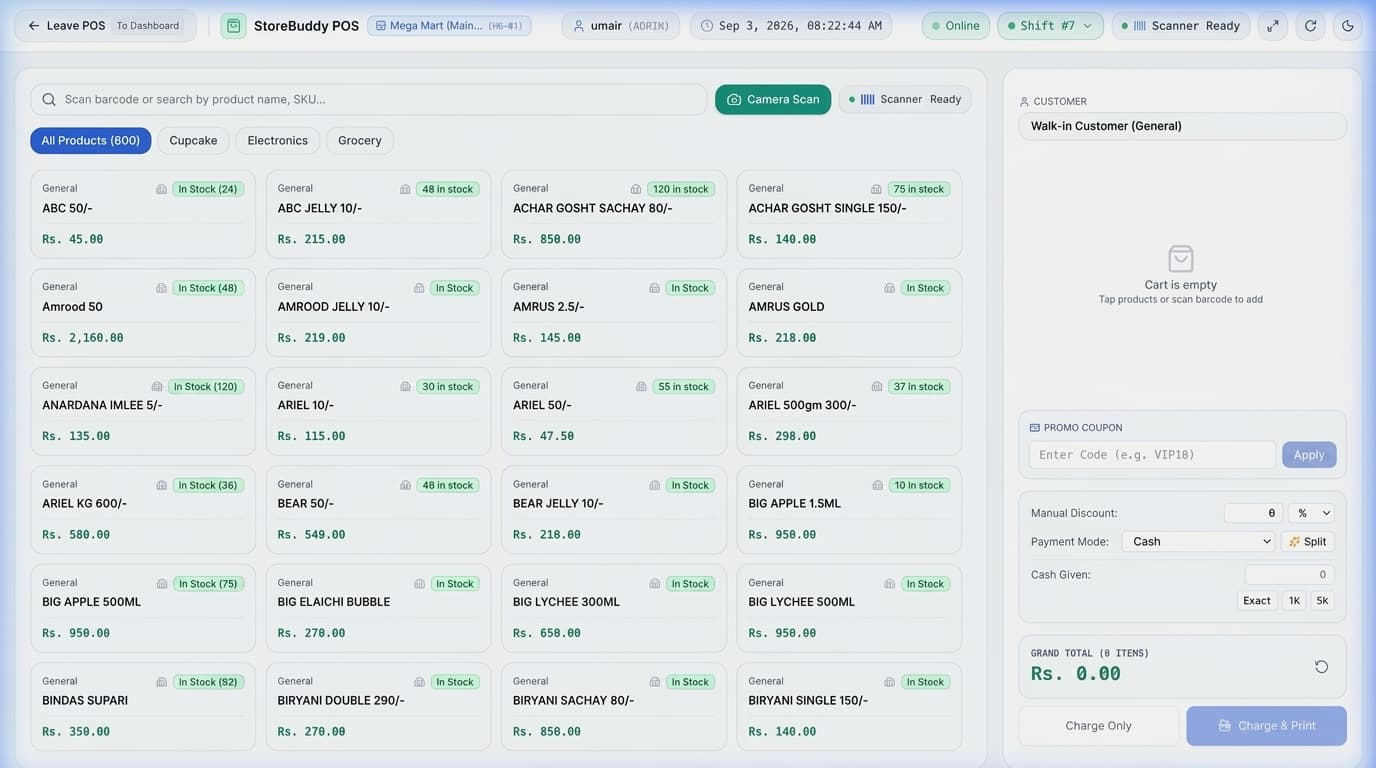Click the StoreBuddy POS green logo icon
1376x768 pixels.
(x=233, y=26)
